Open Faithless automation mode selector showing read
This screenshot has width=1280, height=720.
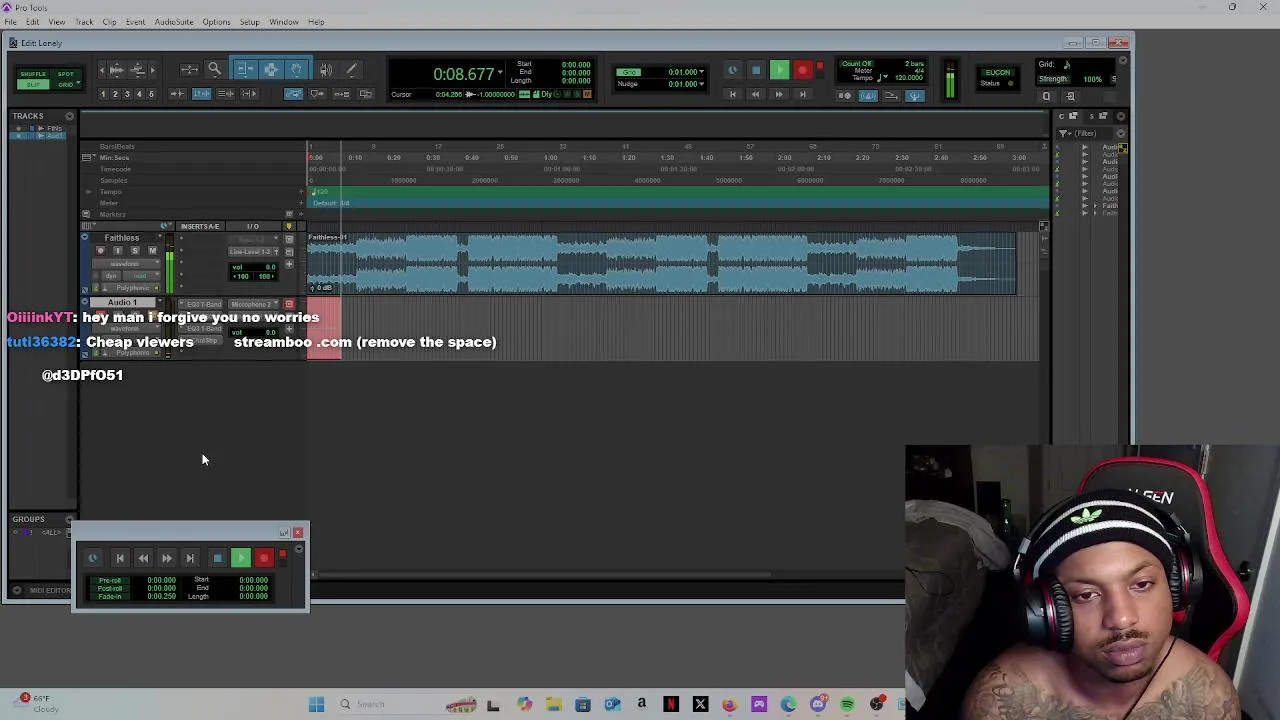[141, 276]
